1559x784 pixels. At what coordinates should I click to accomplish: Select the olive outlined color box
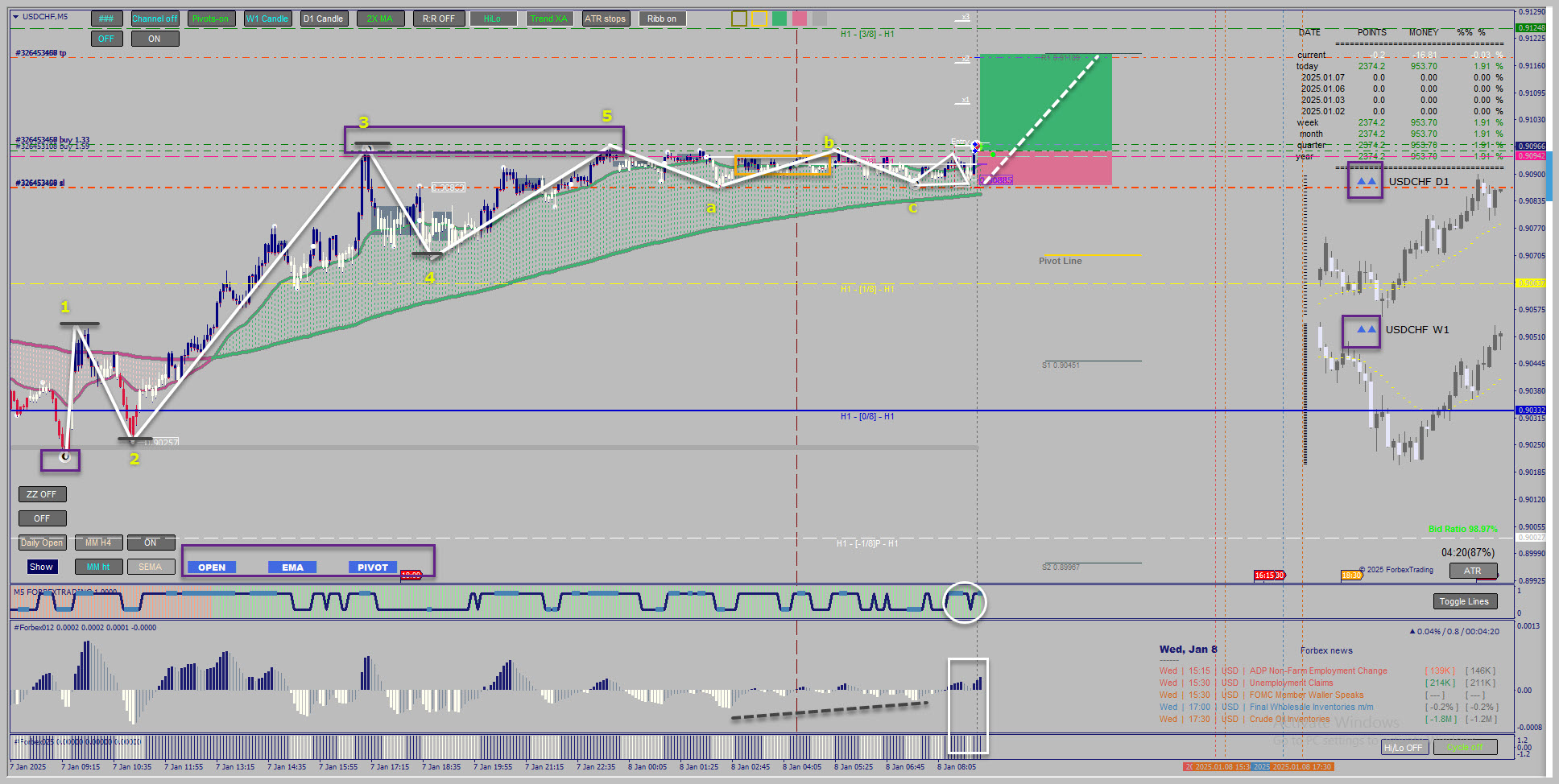(x=739, y=19)
